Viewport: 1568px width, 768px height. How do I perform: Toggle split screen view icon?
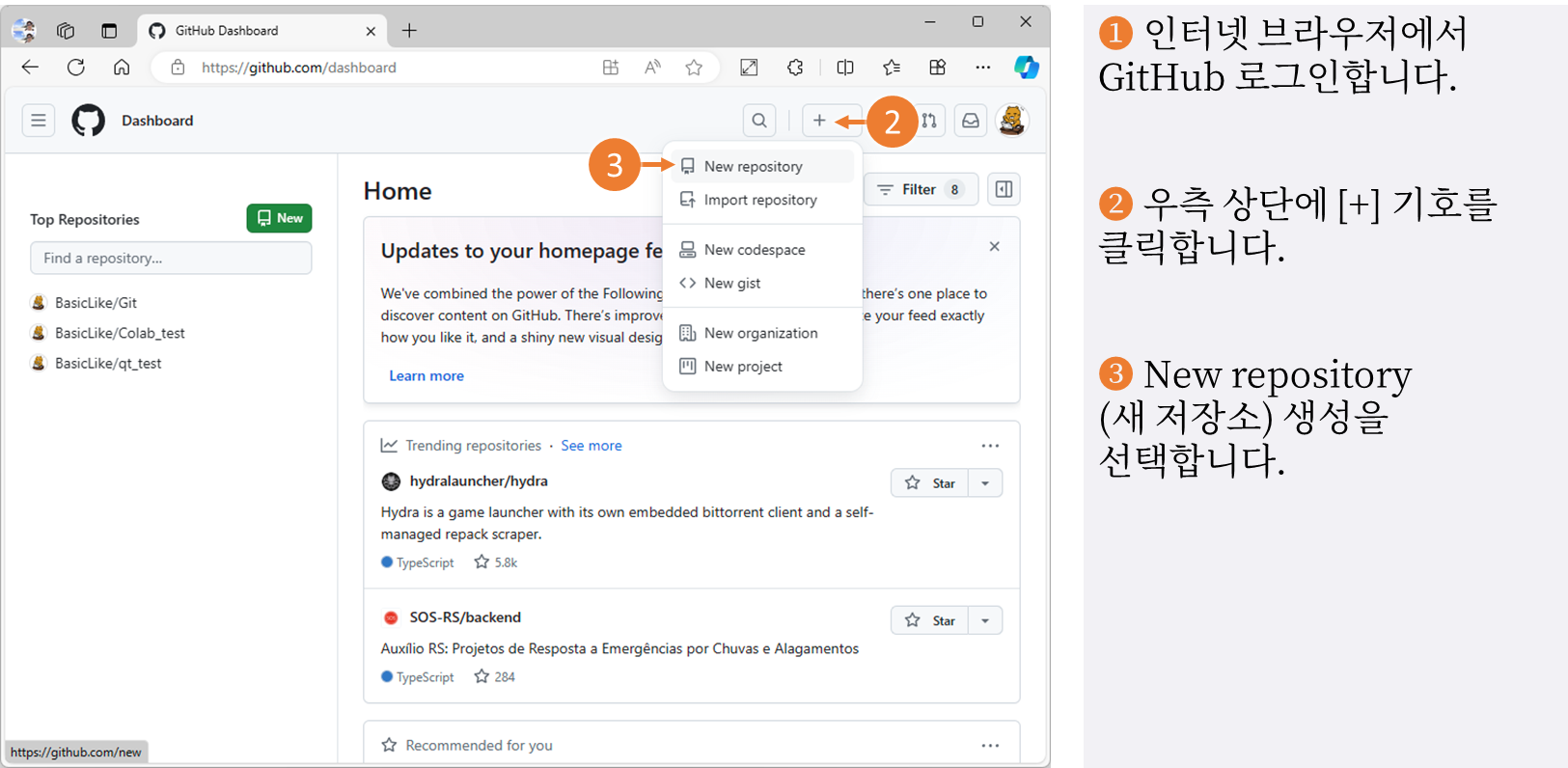point(845,68)
